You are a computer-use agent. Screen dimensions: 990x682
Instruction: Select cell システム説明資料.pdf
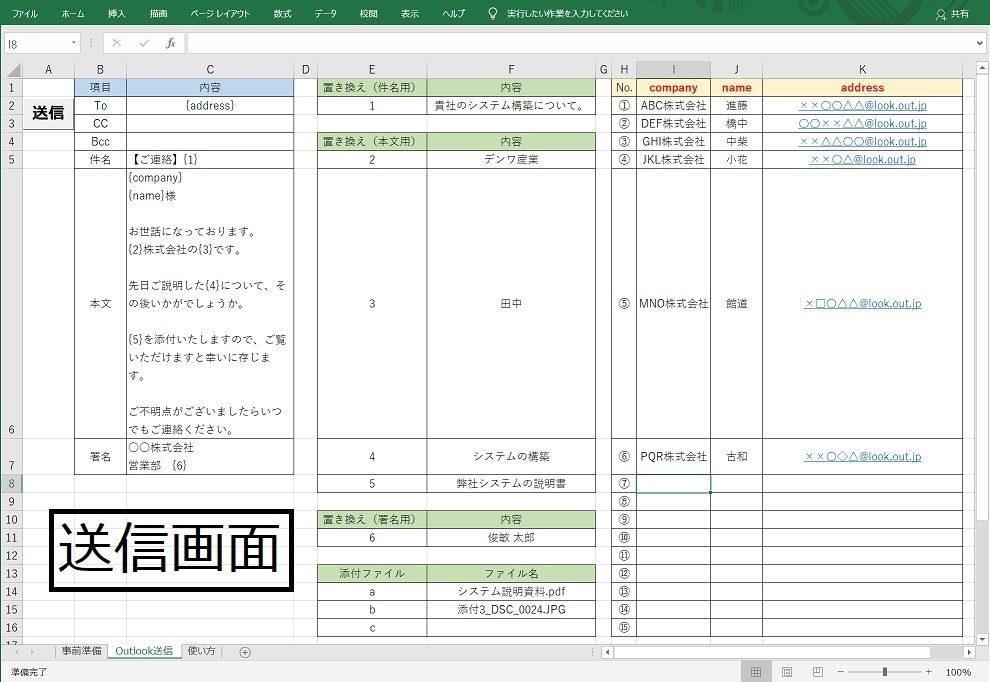pyautogui.click(x=511, y=592)
